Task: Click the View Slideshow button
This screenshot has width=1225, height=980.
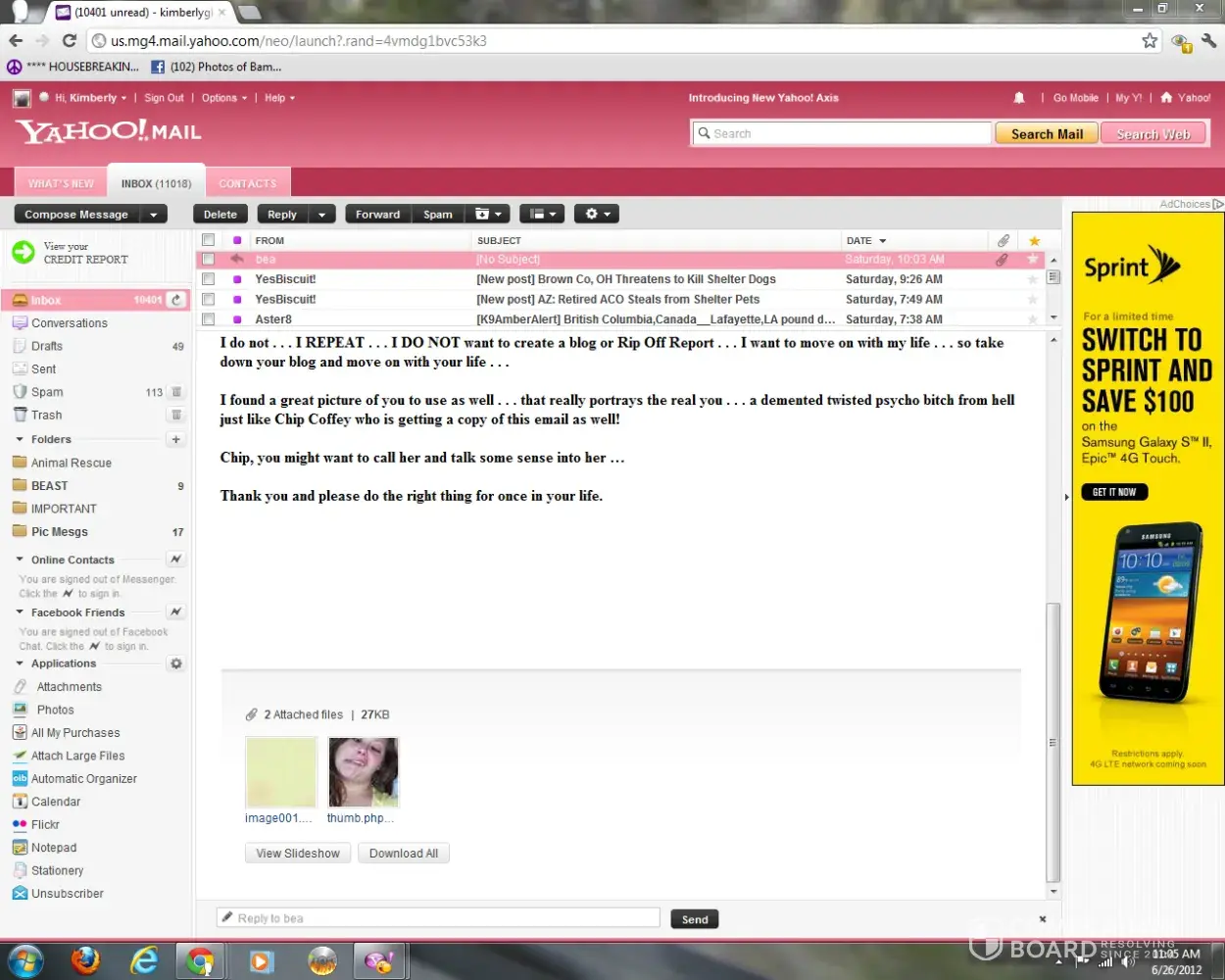Action: click(298, 854)
